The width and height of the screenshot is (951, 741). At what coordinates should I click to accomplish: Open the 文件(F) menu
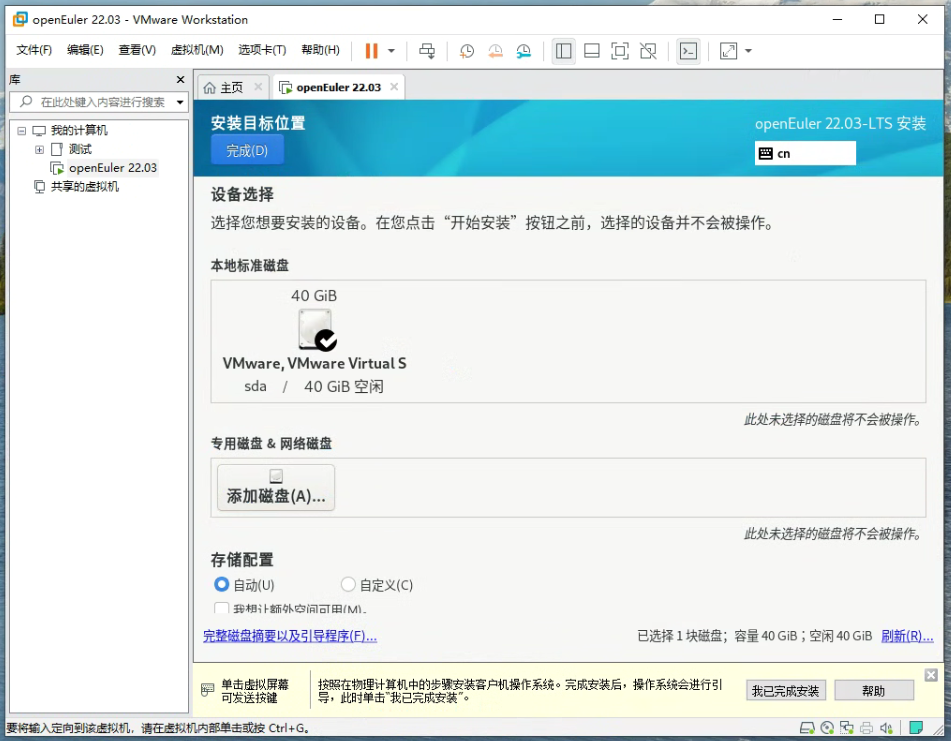tap(34, 50)
